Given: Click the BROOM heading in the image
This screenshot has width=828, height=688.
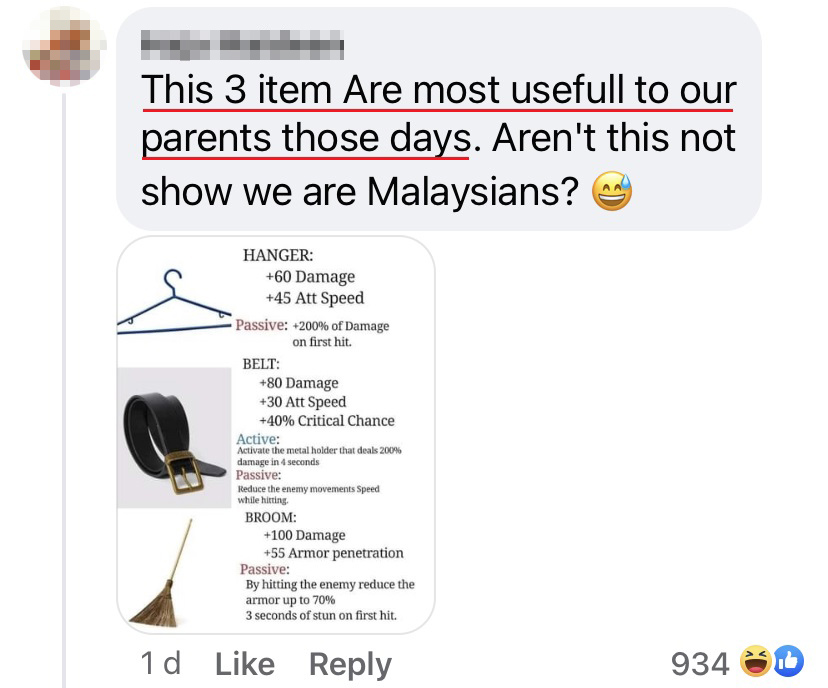Looking at the screenshot, I should click(270, 517).
